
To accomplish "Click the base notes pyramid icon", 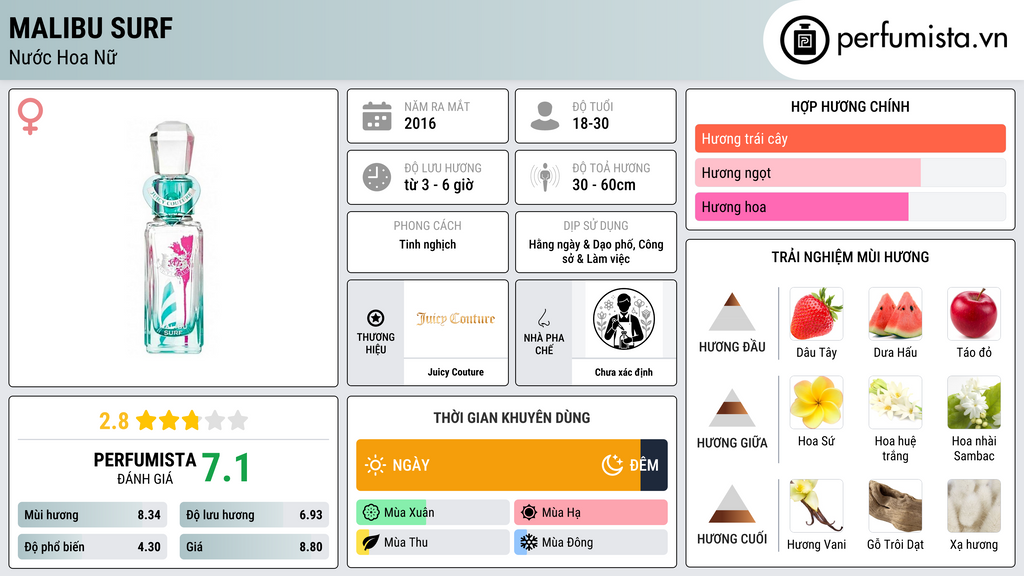I will (x=732, y=504).
